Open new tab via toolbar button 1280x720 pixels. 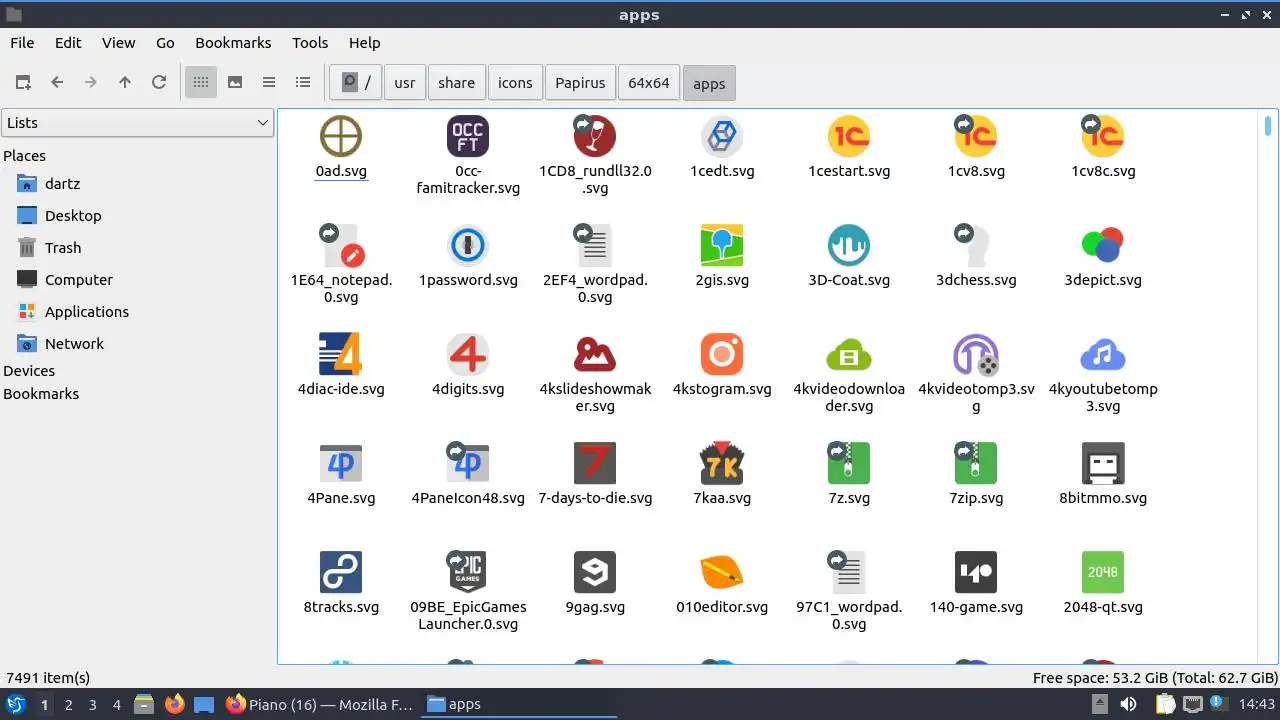(x=23, y=83)
